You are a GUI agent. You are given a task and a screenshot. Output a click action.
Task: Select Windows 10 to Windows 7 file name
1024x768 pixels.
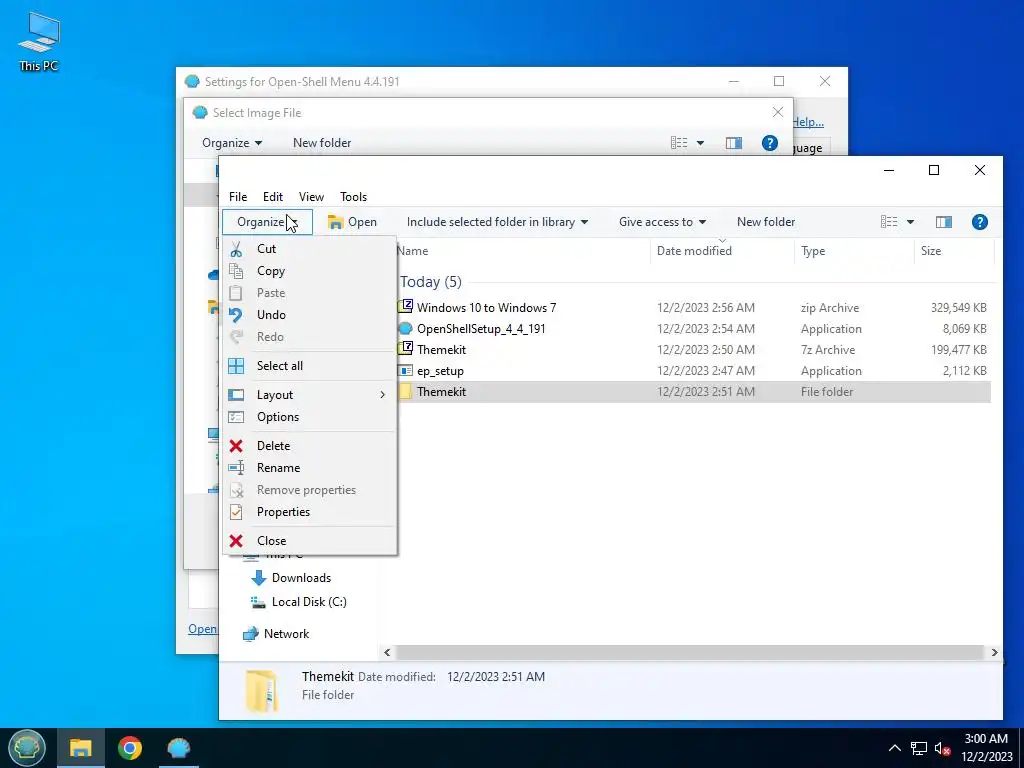point(487,308)
